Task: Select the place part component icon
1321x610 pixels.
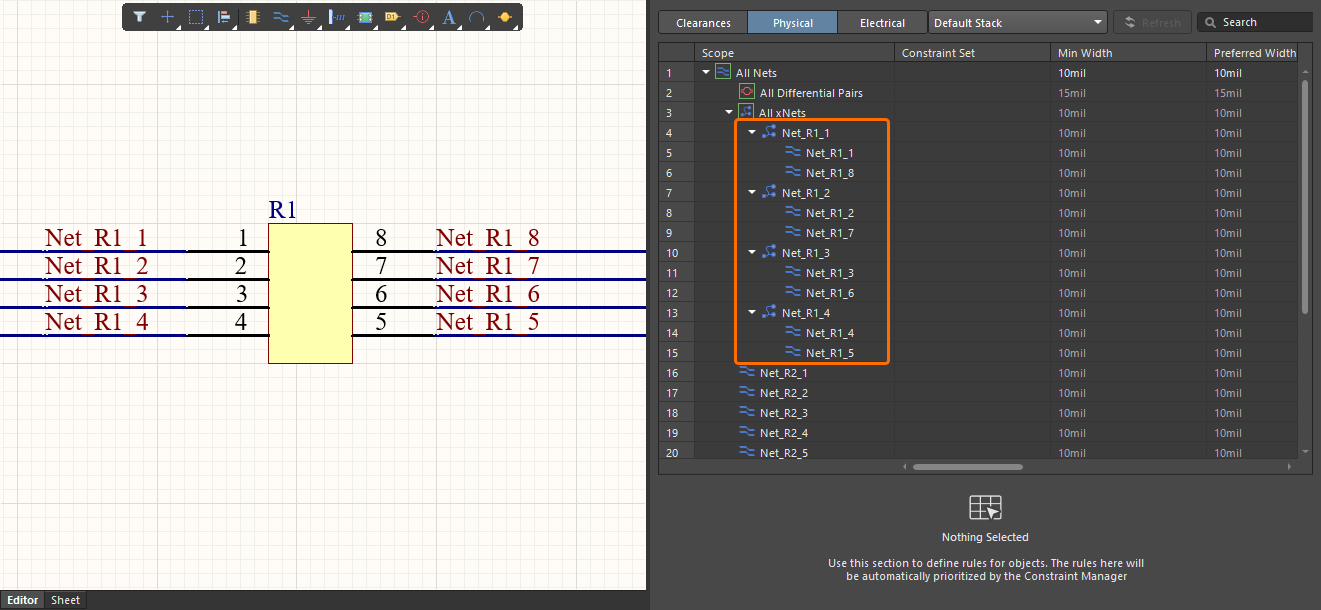Action: click(252, 17)
